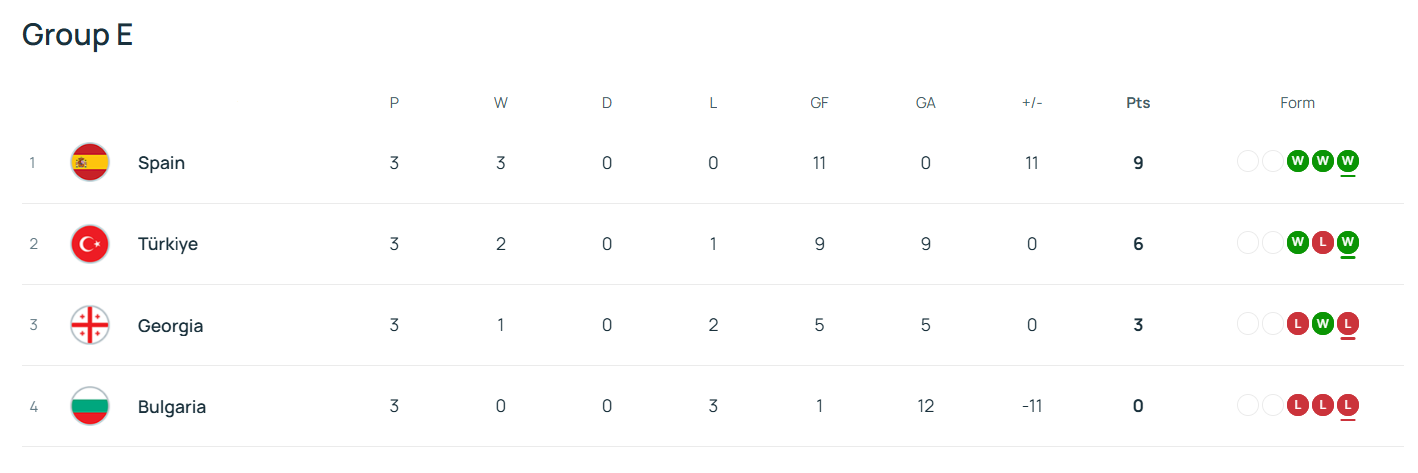
Task: Click the GA column header
Action: (925, 103)
